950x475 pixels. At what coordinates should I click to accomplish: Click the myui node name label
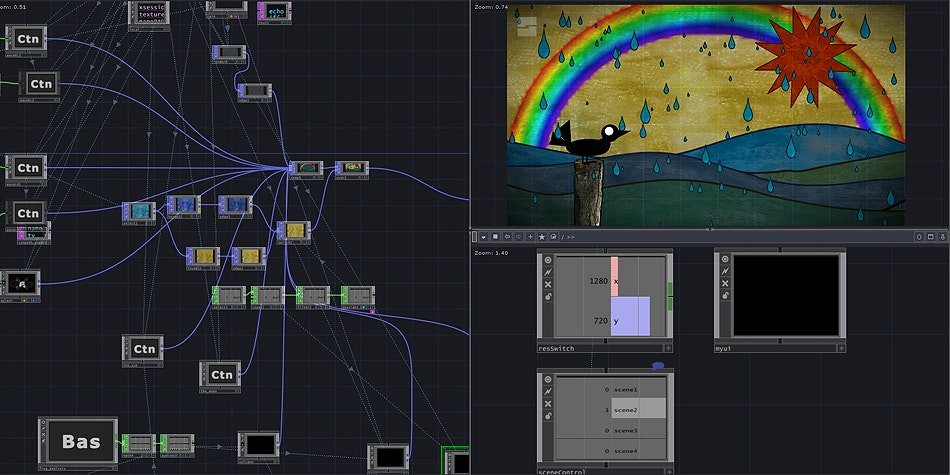[x=723, y=348]
